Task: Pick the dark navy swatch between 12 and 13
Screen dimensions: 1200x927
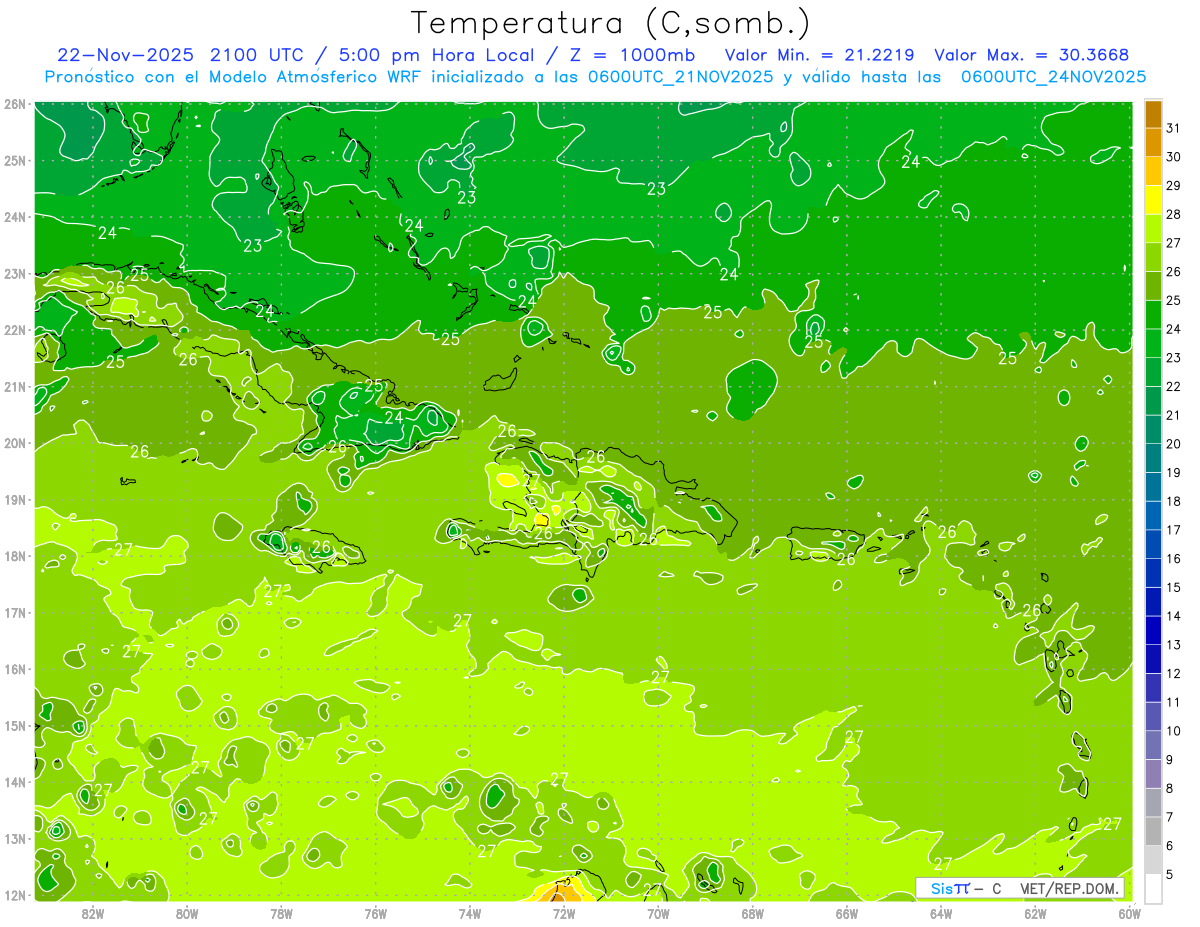Action: click(x=1153, y=658)
